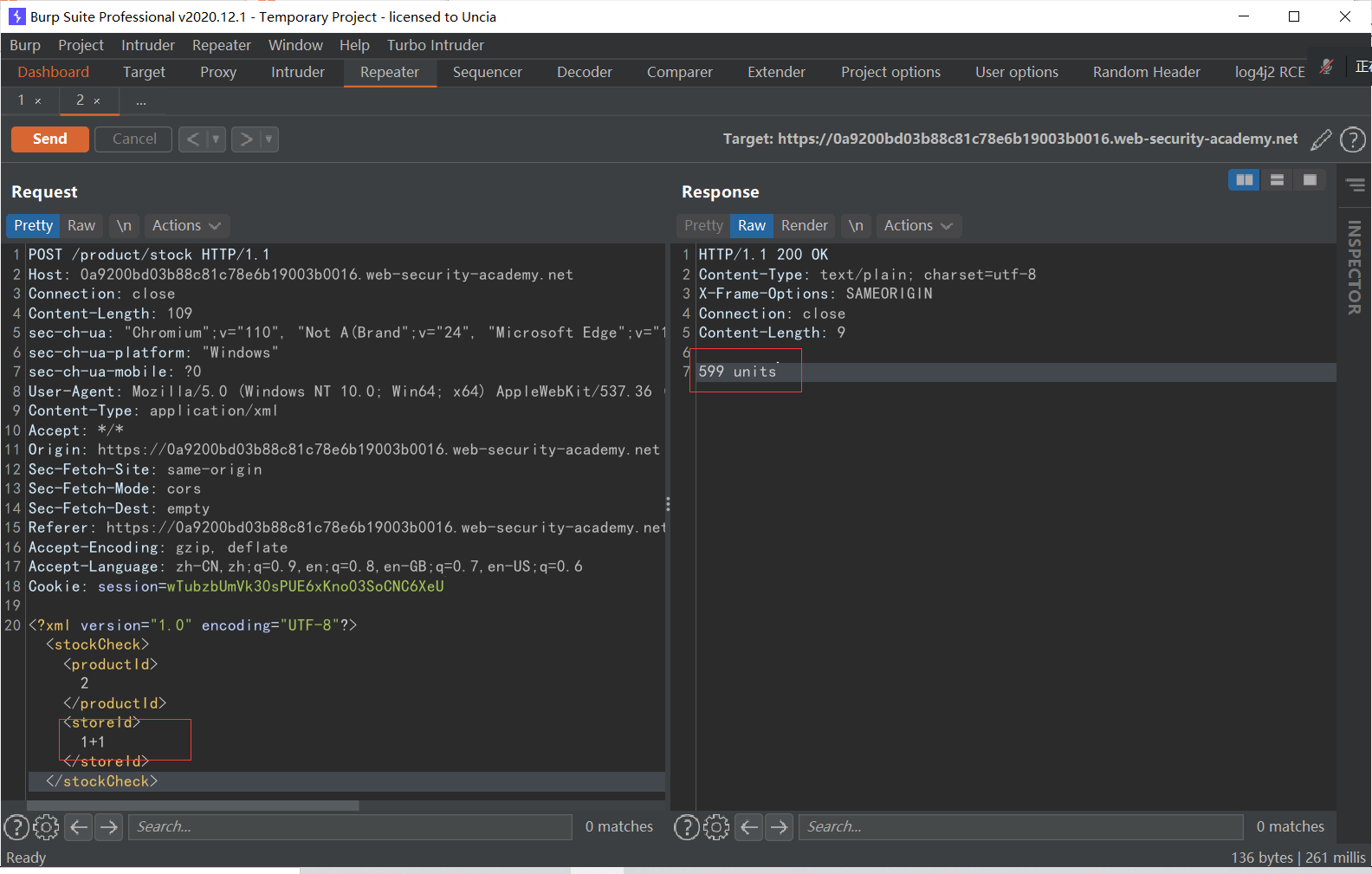
Task: Click the muted microphone icon near the tabs
Action: pos(1326,67)
